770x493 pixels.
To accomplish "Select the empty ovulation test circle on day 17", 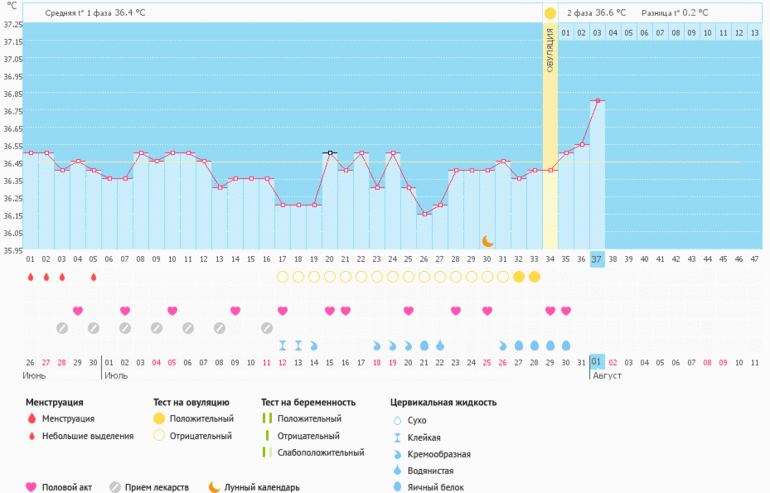I will click(282, 277).
